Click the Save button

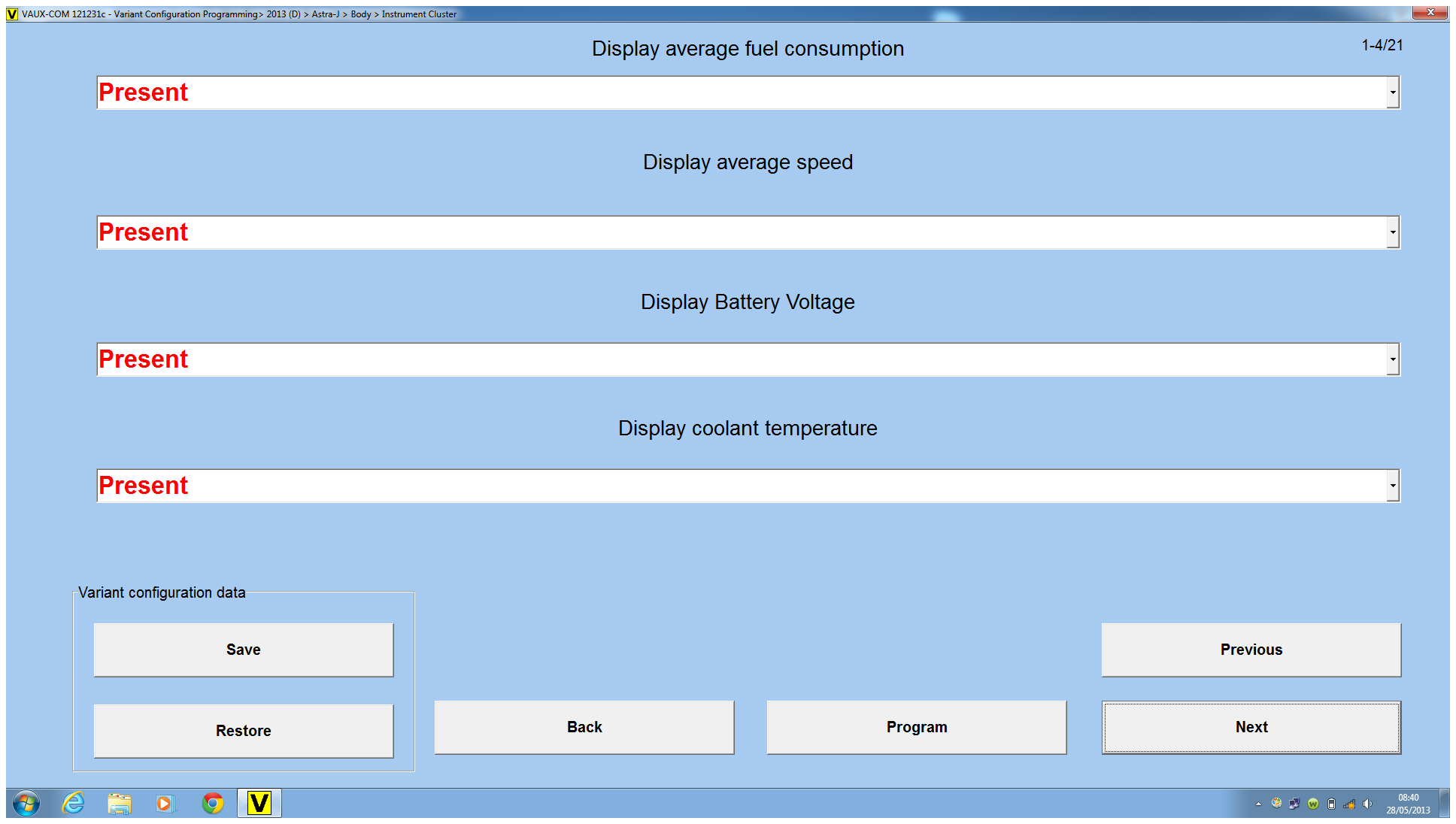coord(243,650)
